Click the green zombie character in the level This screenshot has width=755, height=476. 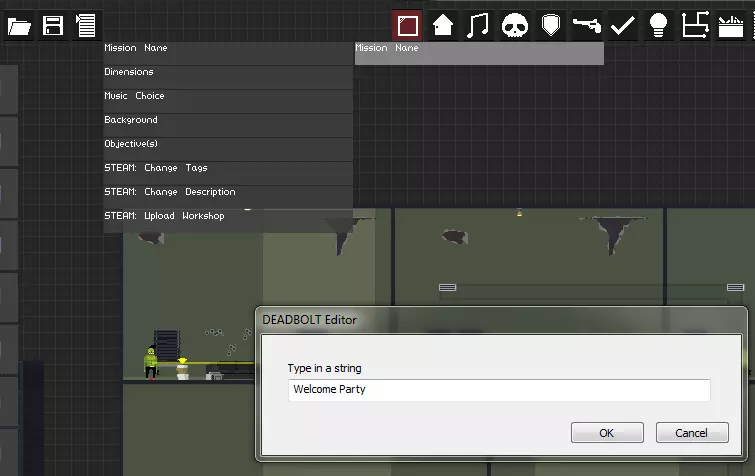[151, 362]
